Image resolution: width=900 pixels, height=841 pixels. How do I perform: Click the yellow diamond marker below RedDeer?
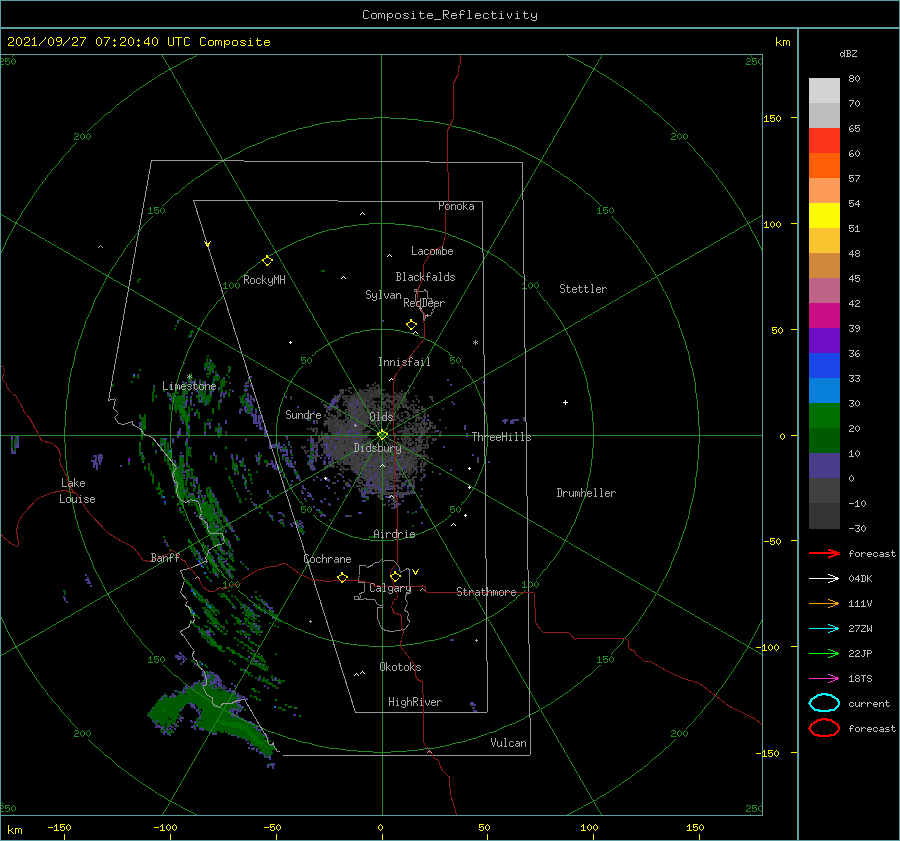(x=412, y=325)
